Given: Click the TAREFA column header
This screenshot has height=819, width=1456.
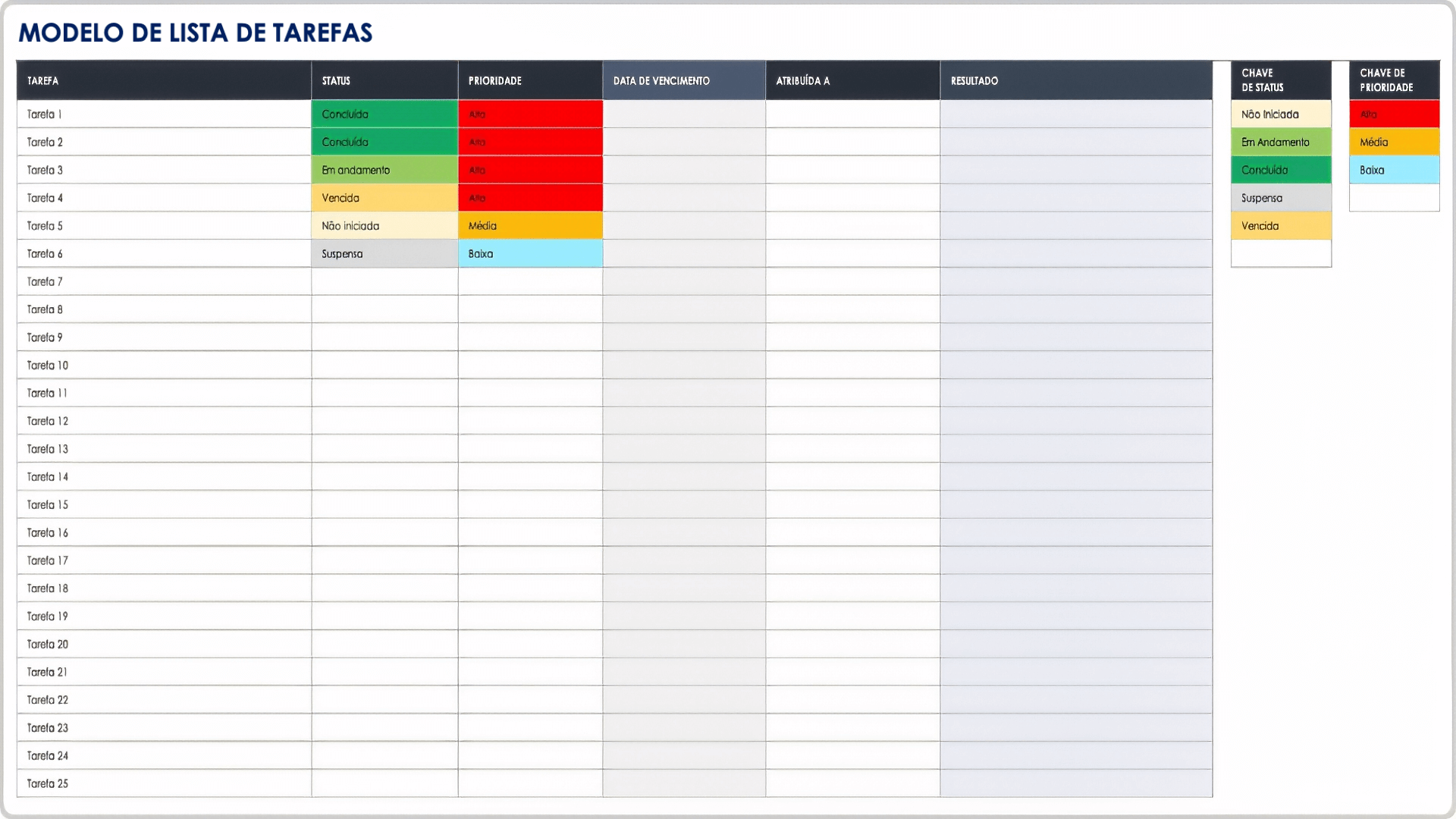Looking at the screenshot, I should point(164,80).
